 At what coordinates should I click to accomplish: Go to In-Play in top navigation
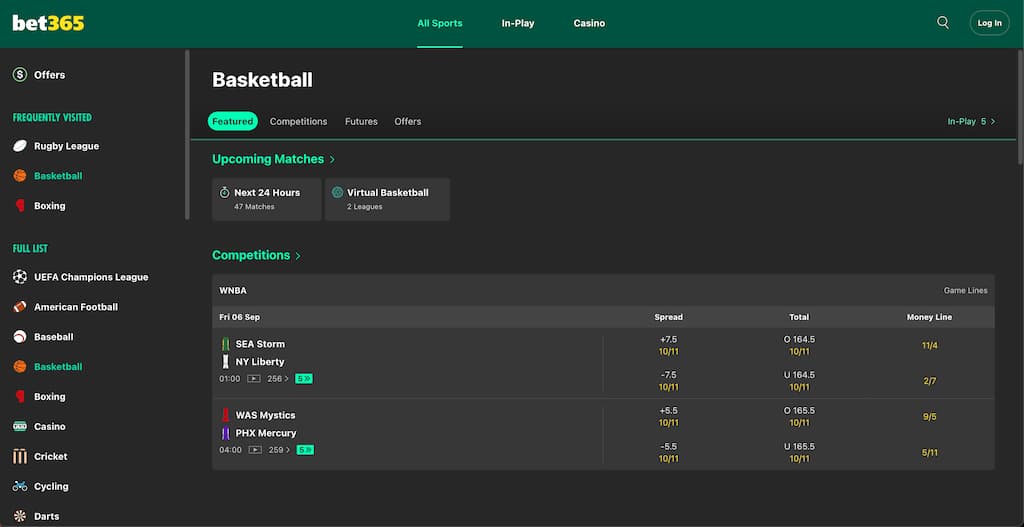pos(518,24)
